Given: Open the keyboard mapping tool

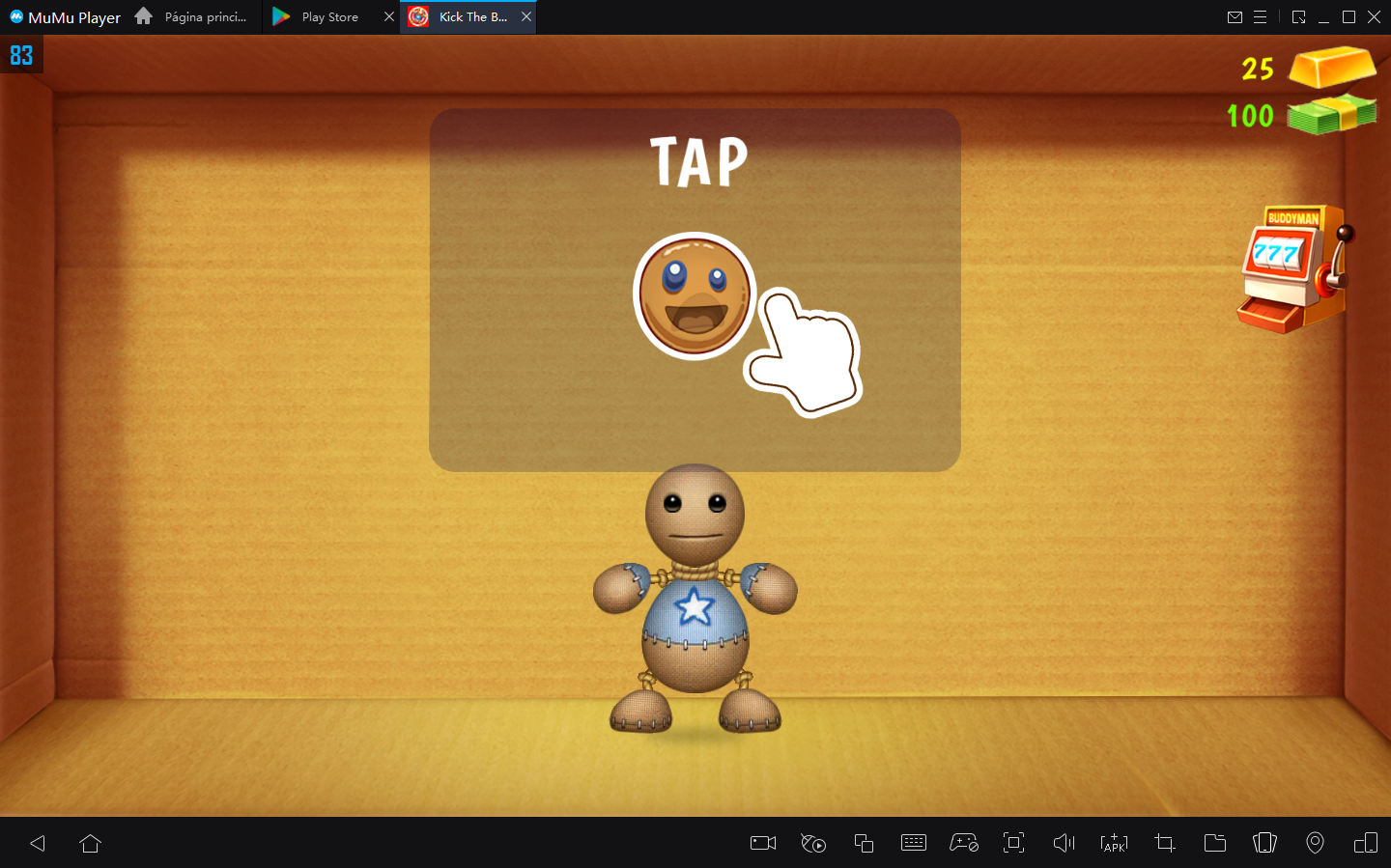Looking at the screenshot, I should [x=913, y=843].
